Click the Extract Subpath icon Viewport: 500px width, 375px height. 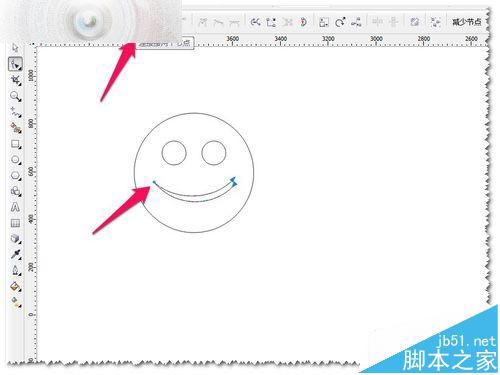(x=287, y=22)
